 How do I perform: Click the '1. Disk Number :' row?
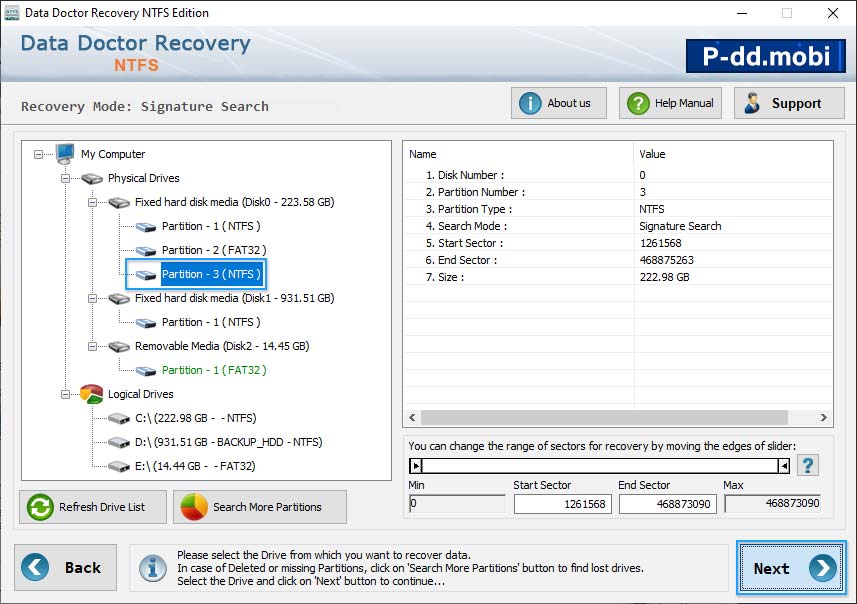coord(618,175)
